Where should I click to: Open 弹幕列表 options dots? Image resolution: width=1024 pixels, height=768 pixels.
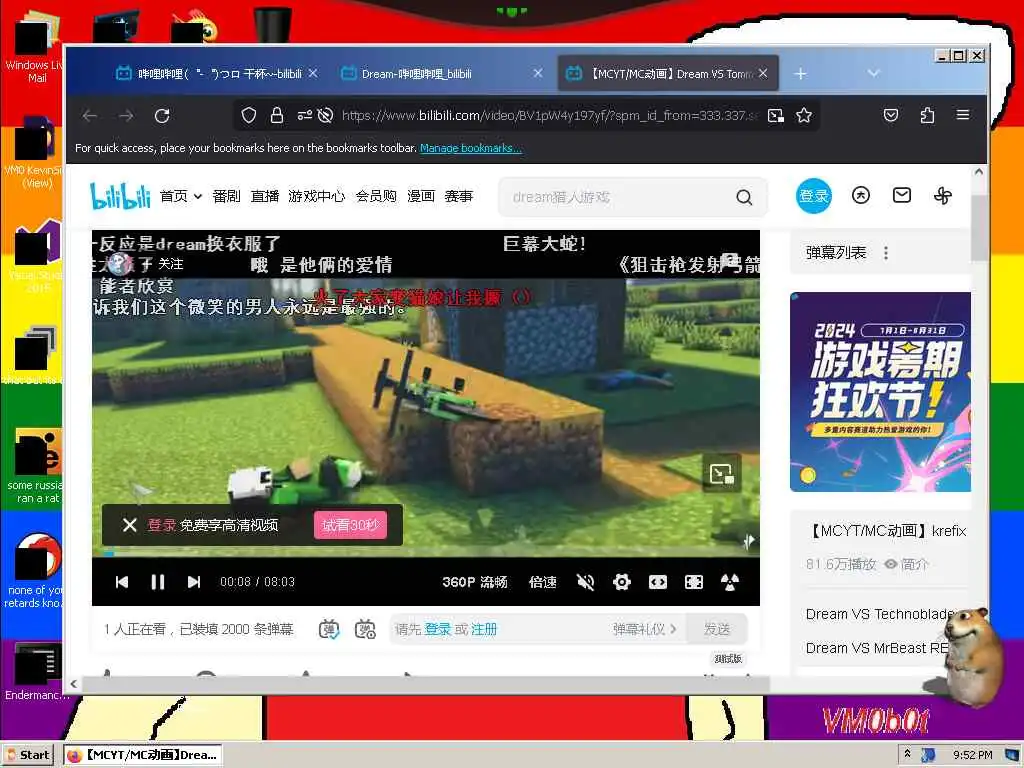coord(886,253)
